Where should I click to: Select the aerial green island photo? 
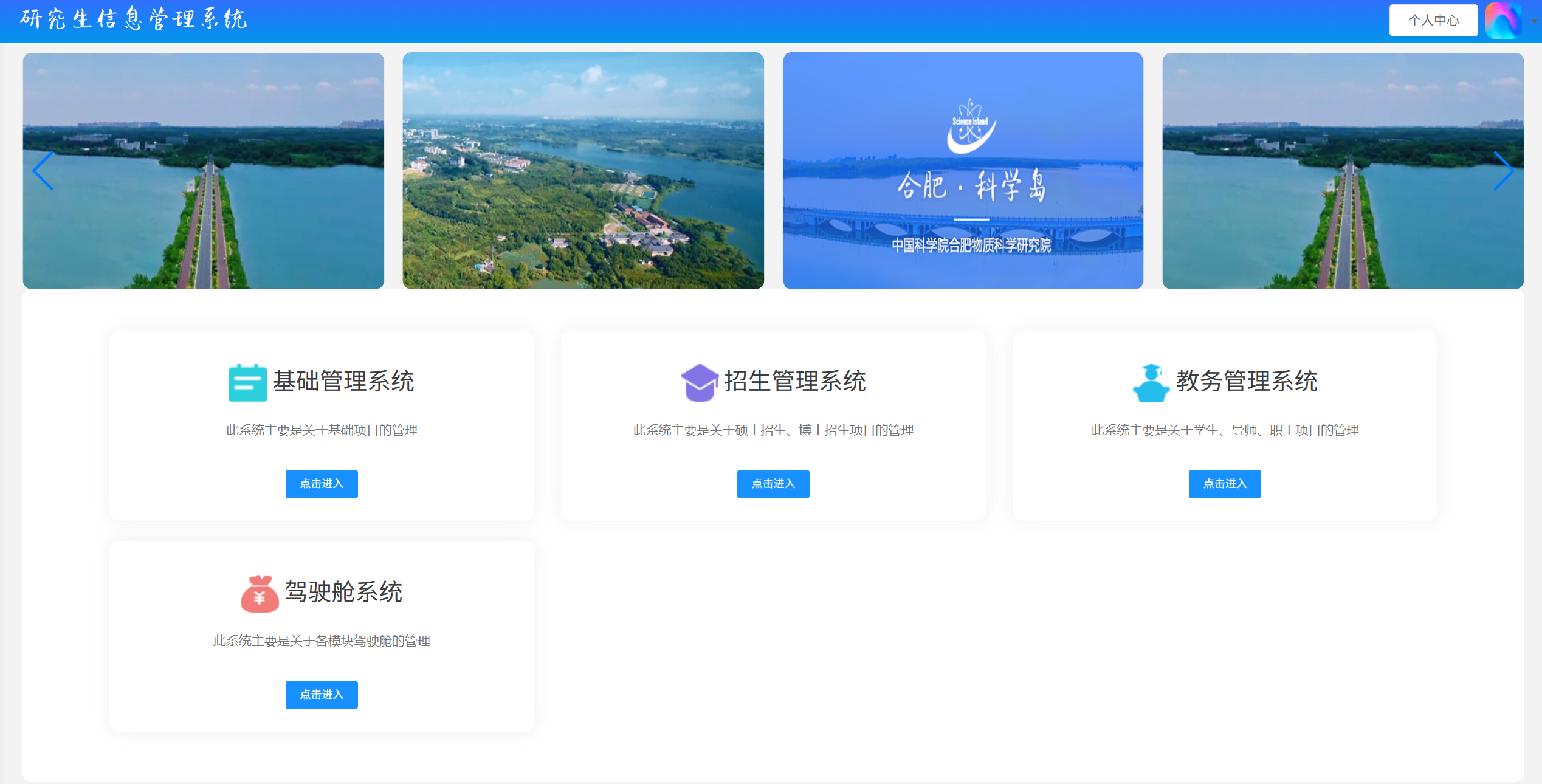583,171
